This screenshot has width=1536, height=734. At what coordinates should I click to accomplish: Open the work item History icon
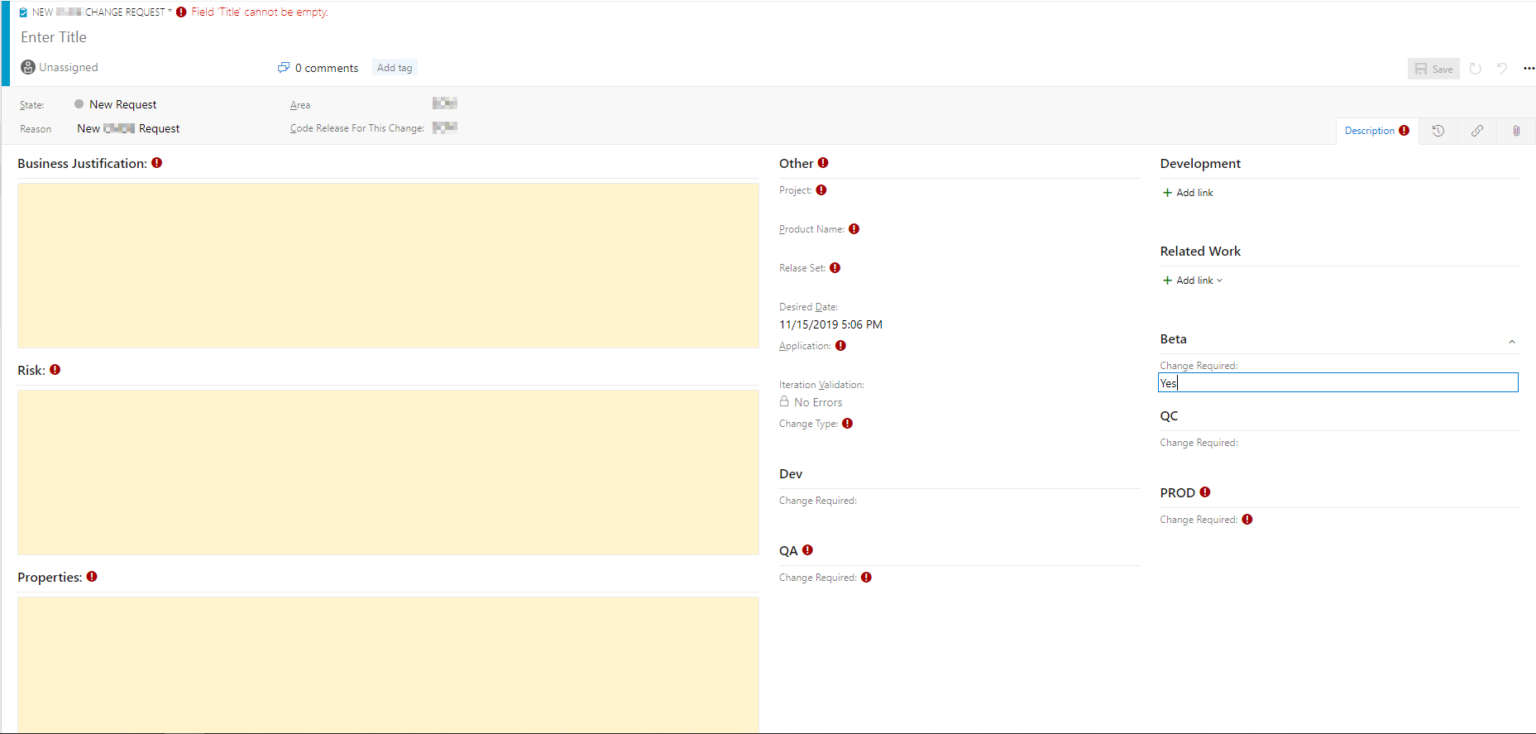coord(1438,130)
